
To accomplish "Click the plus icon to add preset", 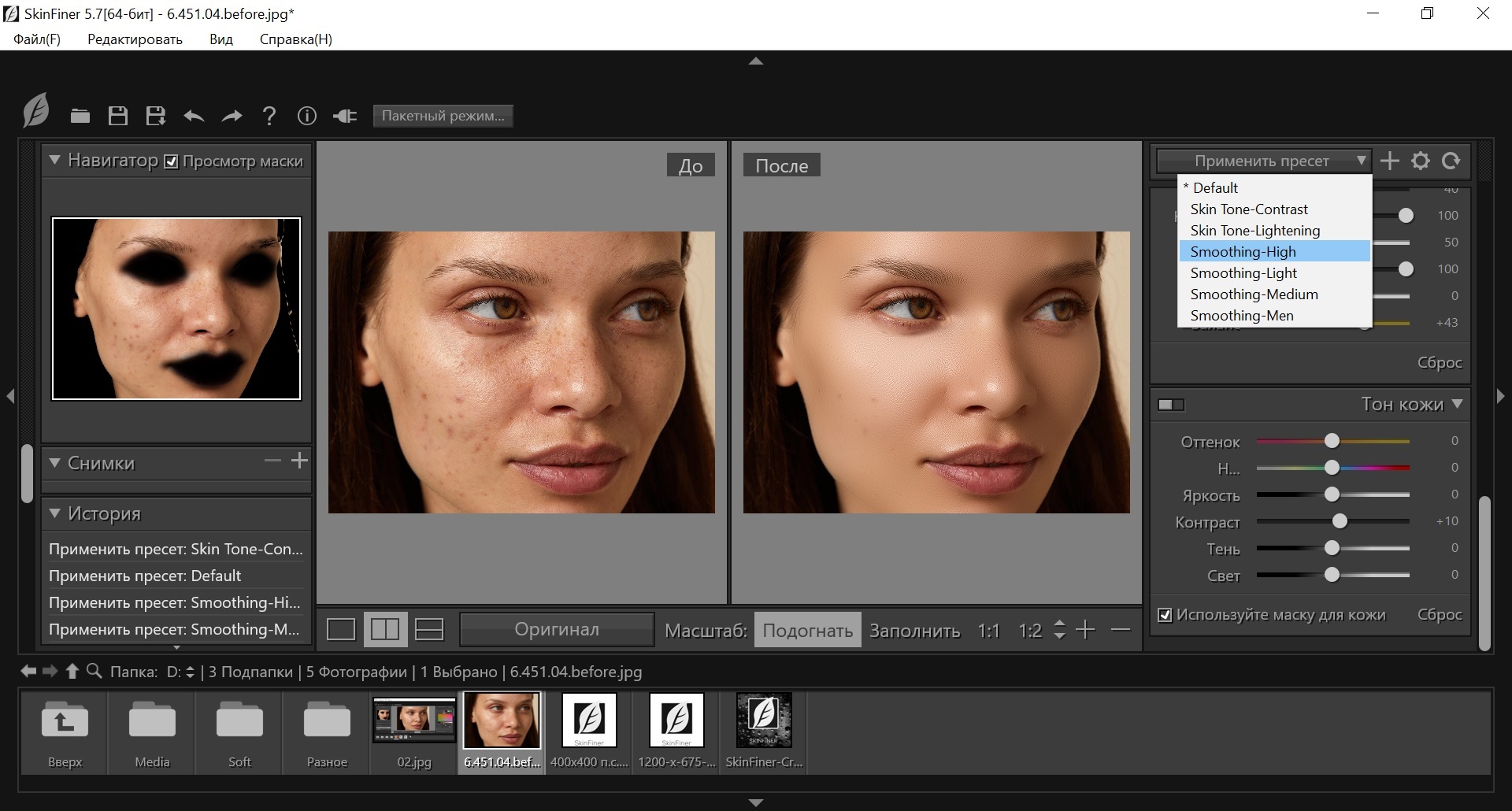I will (1390, 161).
